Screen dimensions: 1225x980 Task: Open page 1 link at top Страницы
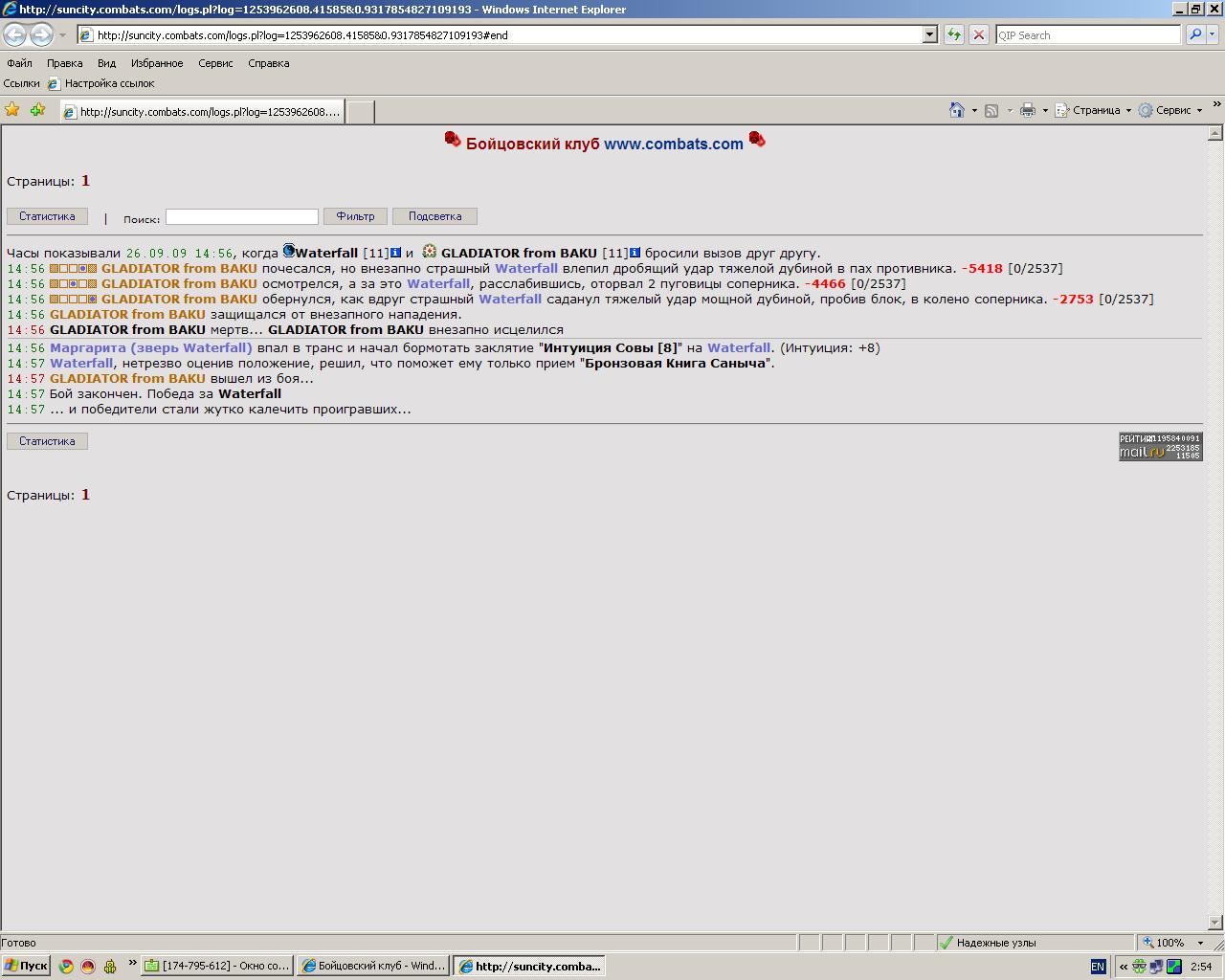(x=85, y=181)
